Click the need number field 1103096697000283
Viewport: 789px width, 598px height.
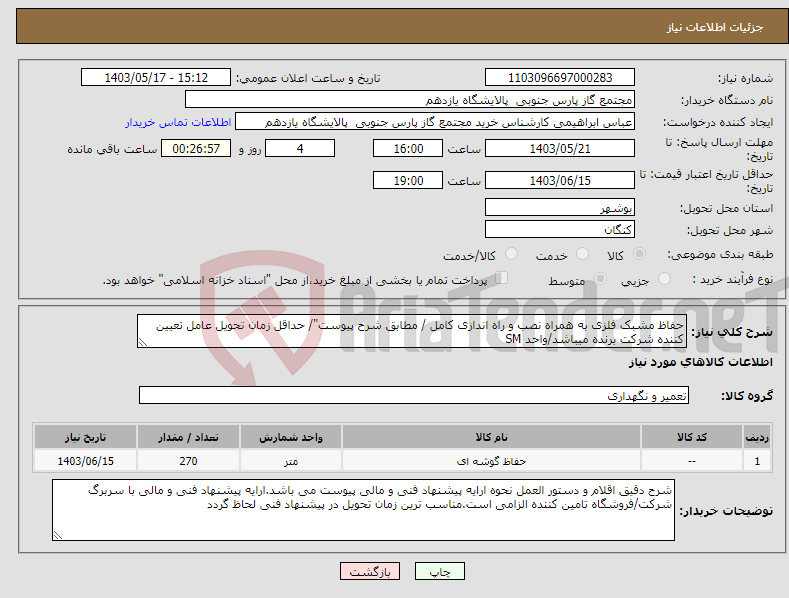(x=560, y=78)
